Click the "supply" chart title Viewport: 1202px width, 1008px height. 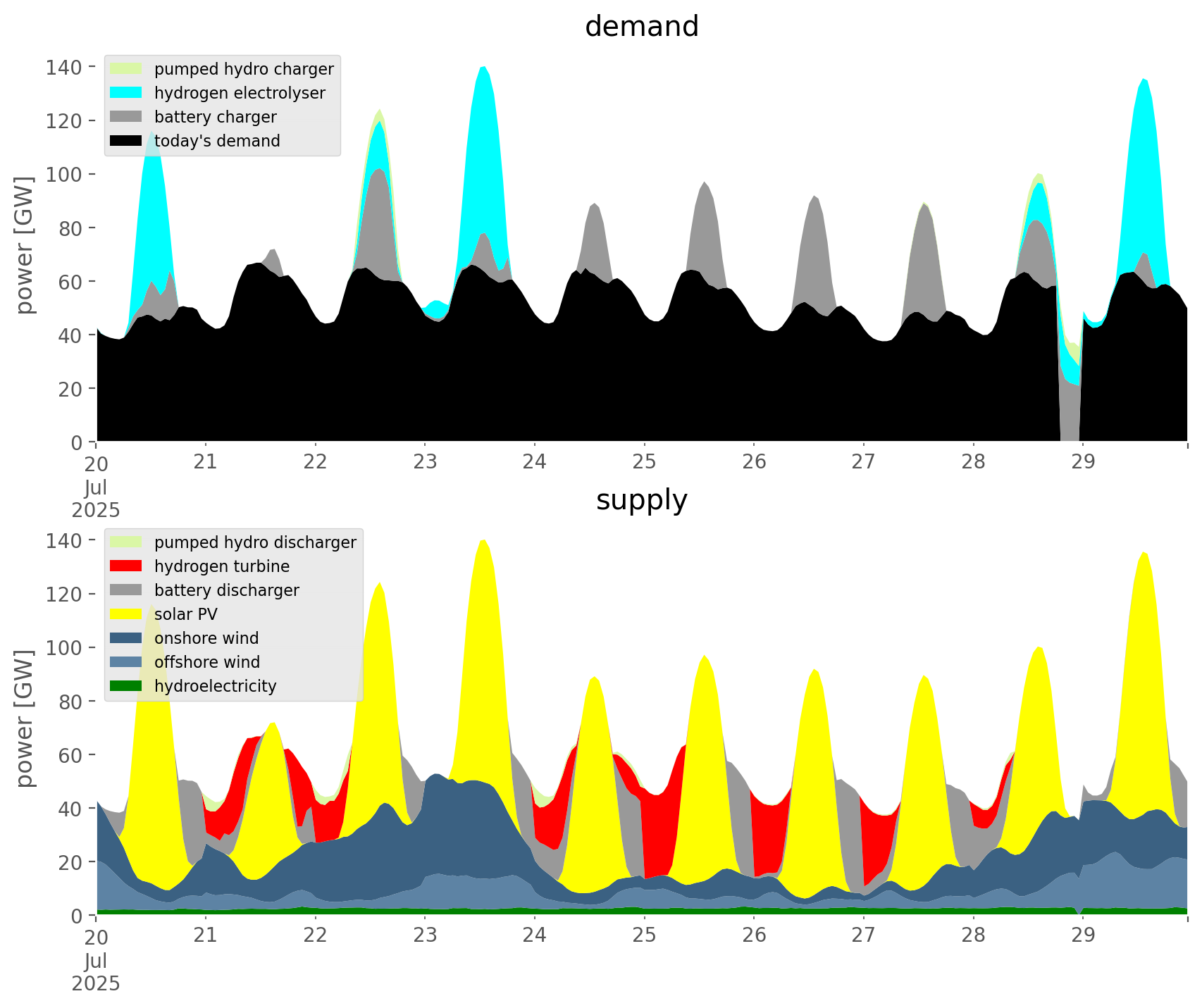[x=641, y=500]
